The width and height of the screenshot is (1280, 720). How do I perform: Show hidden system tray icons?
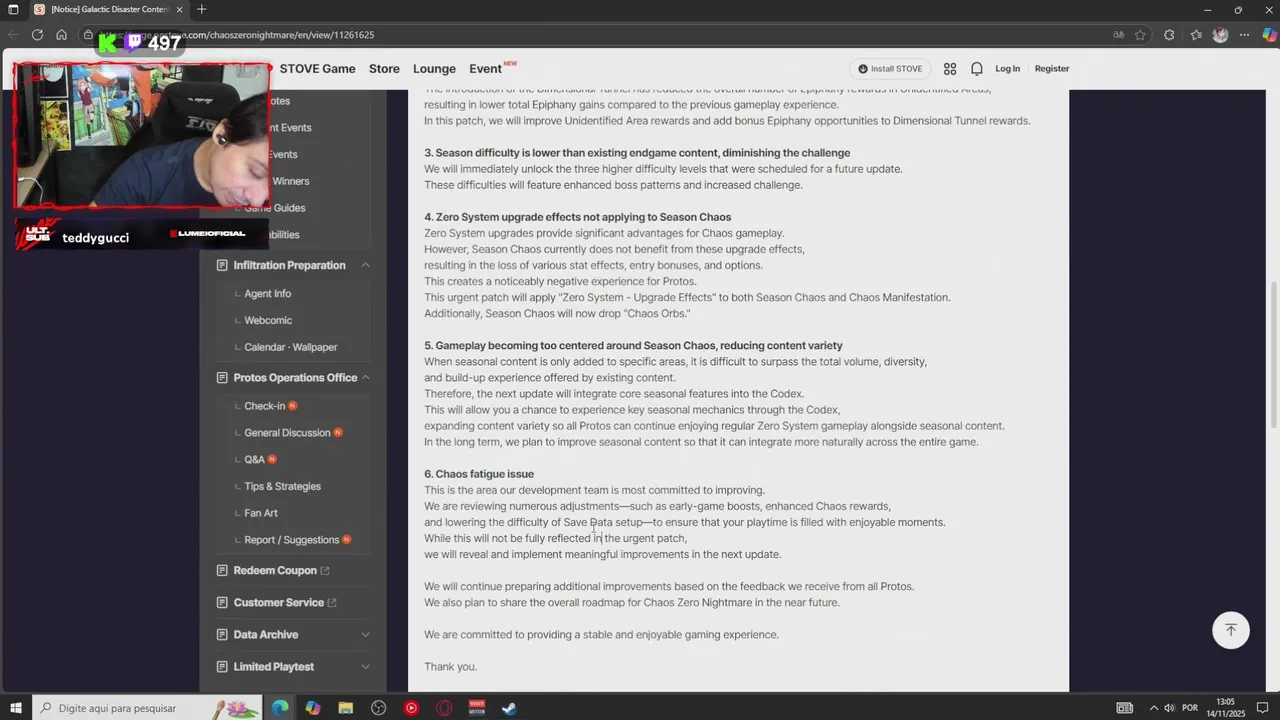pos(1153,708)
